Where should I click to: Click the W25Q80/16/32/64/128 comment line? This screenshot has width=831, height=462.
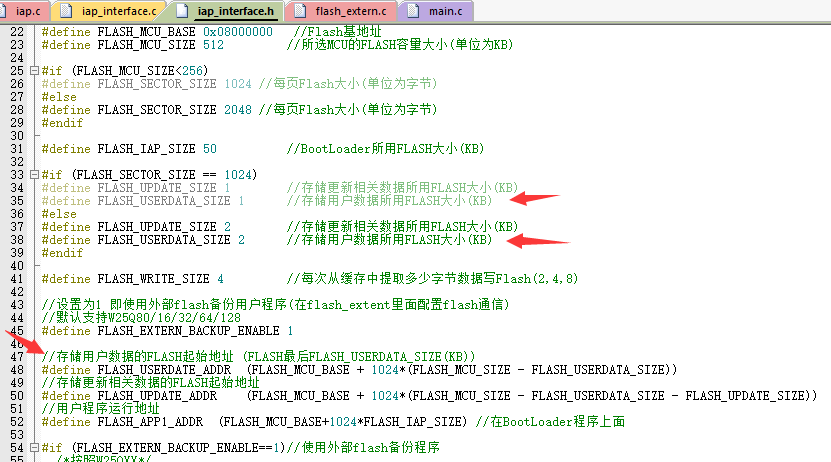coord(141,318)
